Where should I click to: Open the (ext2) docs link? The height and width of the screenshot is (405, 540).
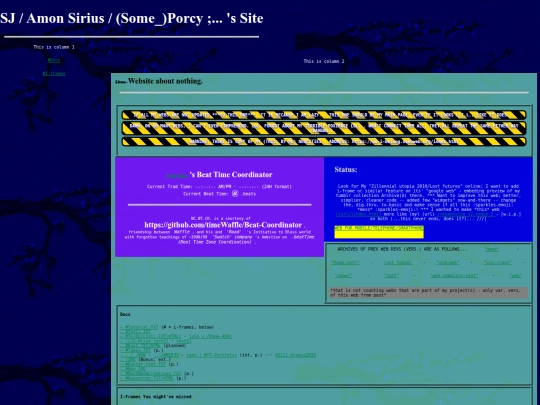(184, 341)
